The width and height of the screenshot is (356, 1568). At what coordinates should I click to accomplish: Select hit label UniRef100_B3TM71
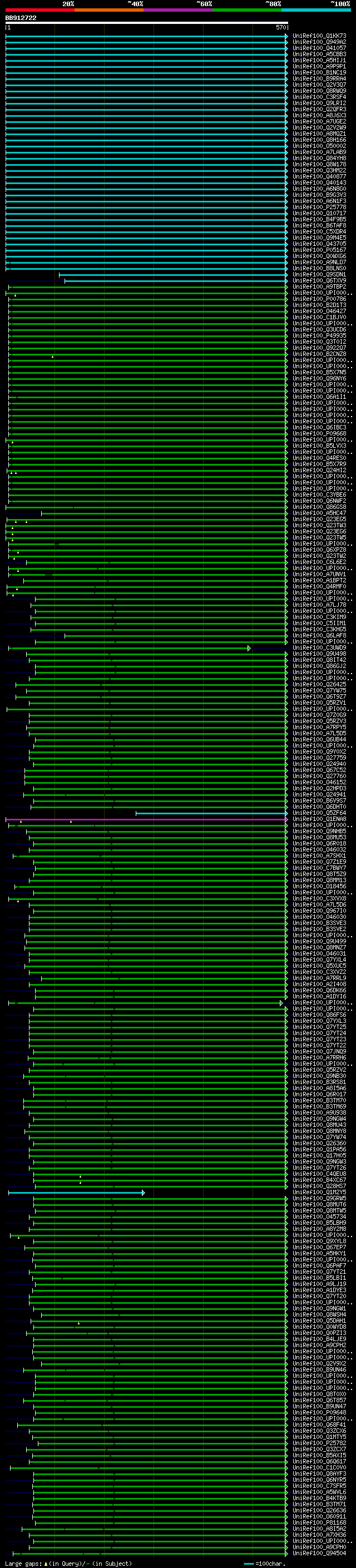pos(319,1504)
